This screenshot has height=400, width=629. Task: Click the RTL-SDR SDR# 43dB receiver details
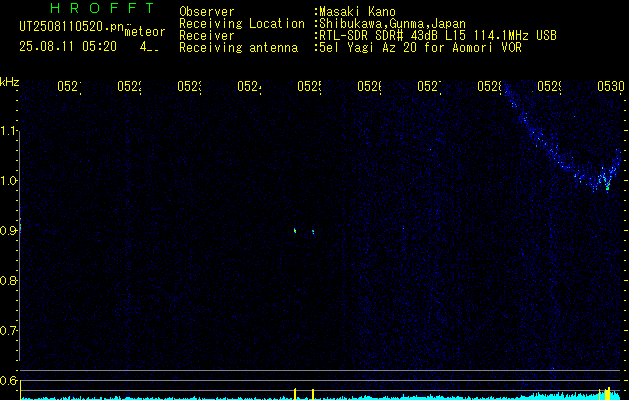tap(438, 36)
